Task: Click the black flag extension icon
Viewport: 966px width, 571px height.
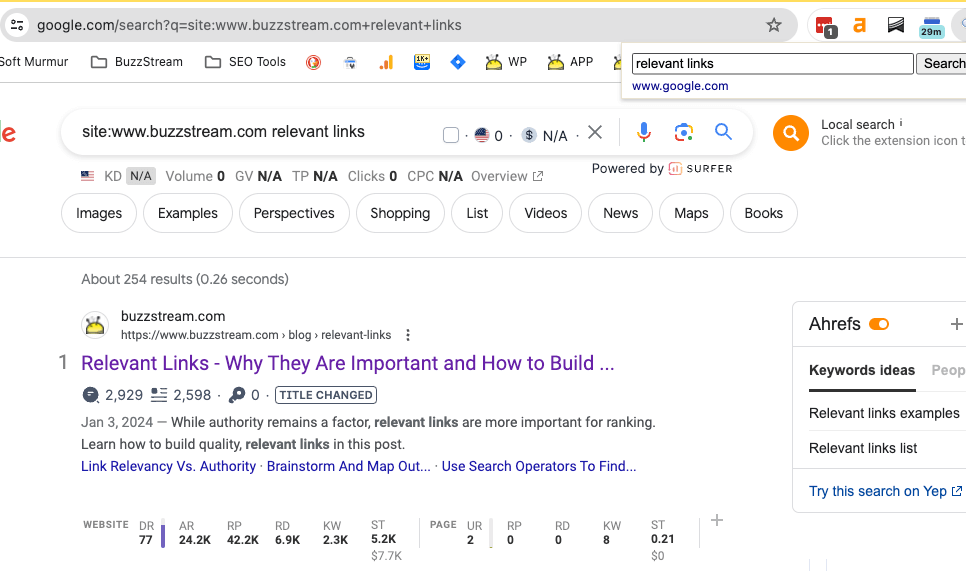Action: point(896,25)
